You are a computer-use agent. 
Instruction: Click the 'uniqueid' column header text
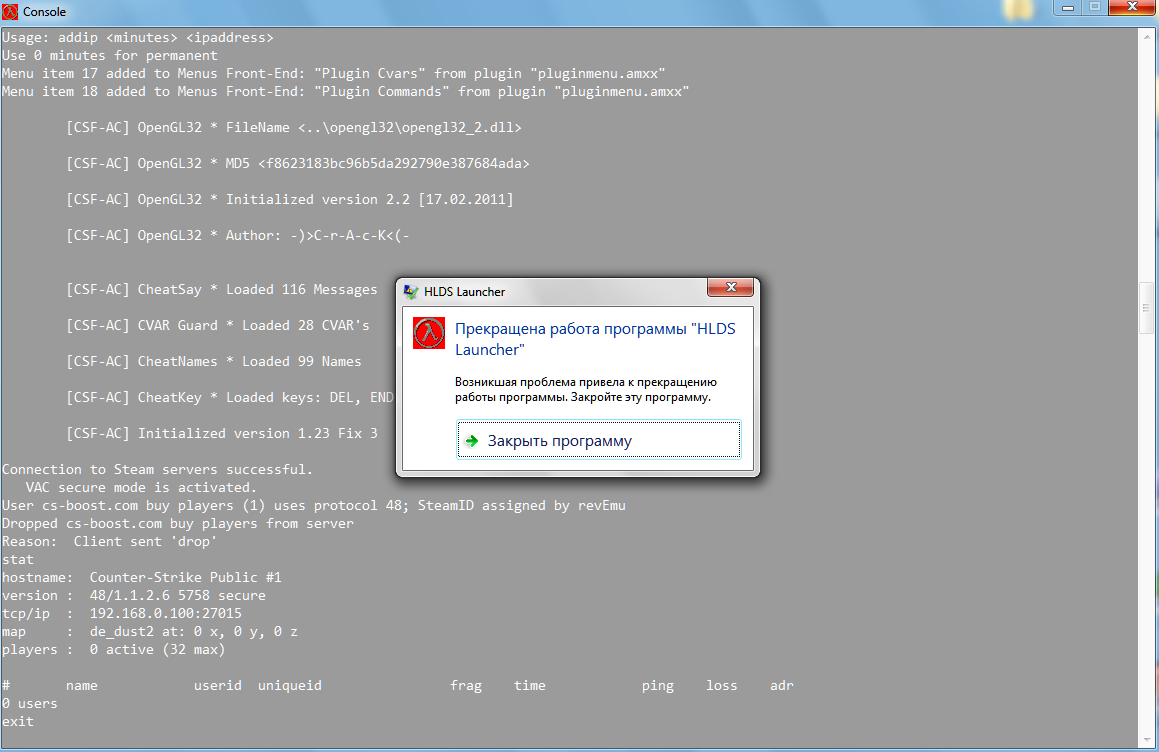point(290,686)
